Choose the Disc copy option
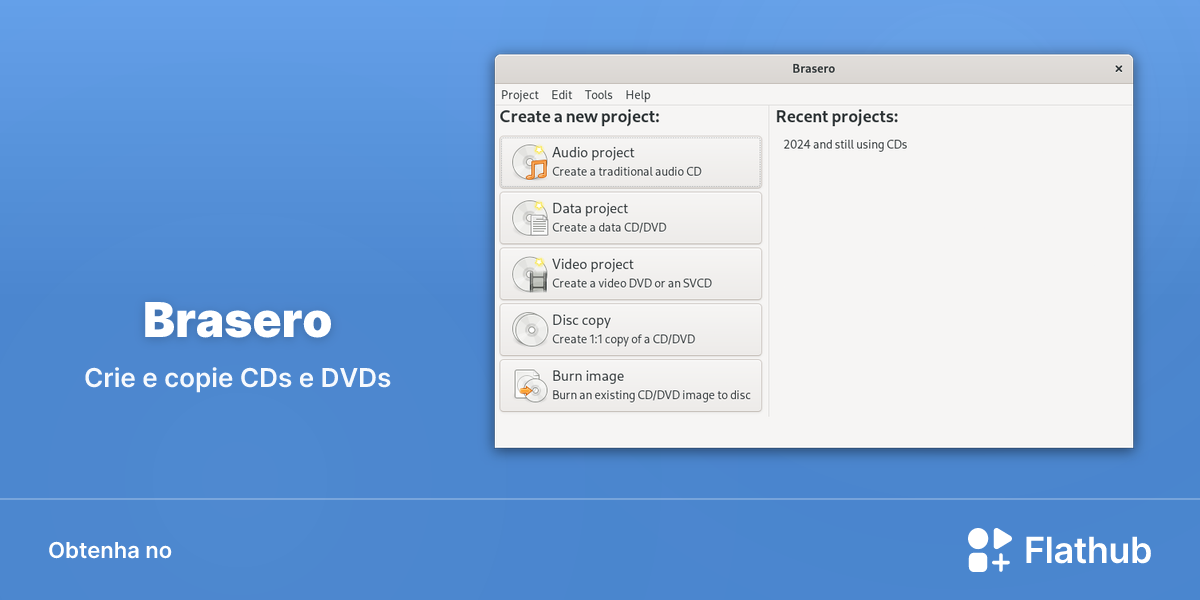Viewport: 1200px width, 600px height. (x=631, y=330)
